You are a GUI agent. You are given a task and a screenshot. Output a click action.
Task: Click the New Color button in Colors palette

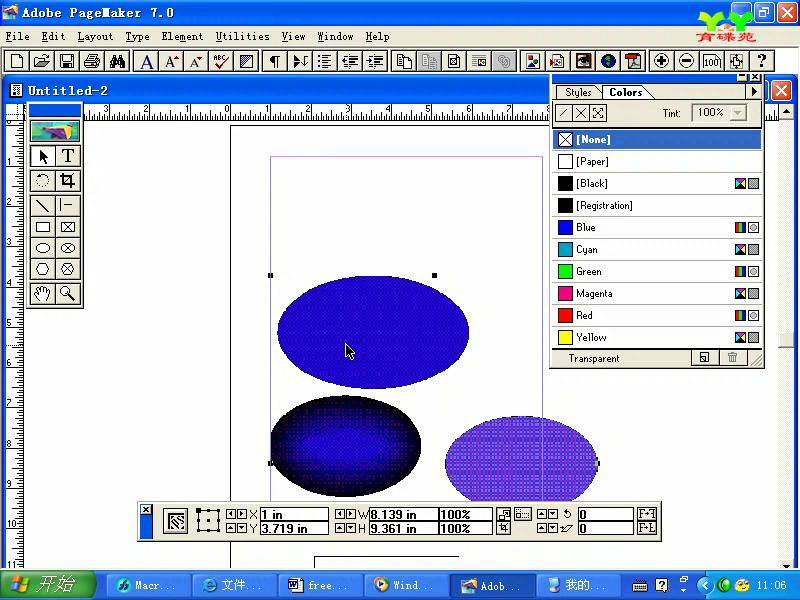pyautogui.click(x=704, y=358)
